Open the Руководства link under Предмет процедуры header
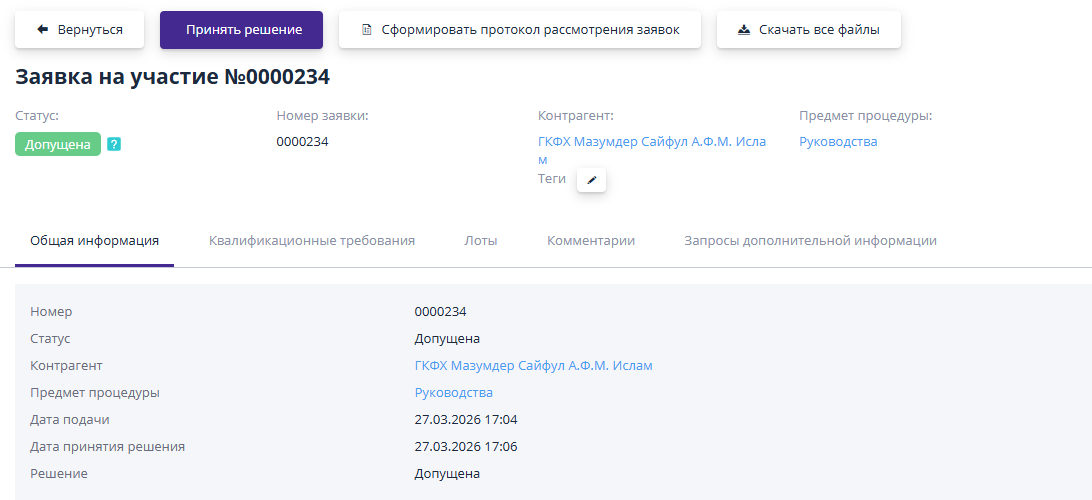Image resolution: width=1092 pixels, height=500 pixels. point(838,141)
